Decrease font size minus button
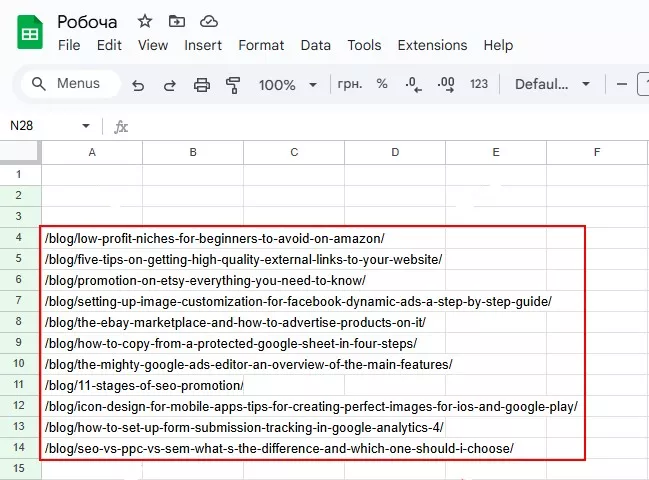This screenshot has height=480, width=649. (x=621, y=84)
